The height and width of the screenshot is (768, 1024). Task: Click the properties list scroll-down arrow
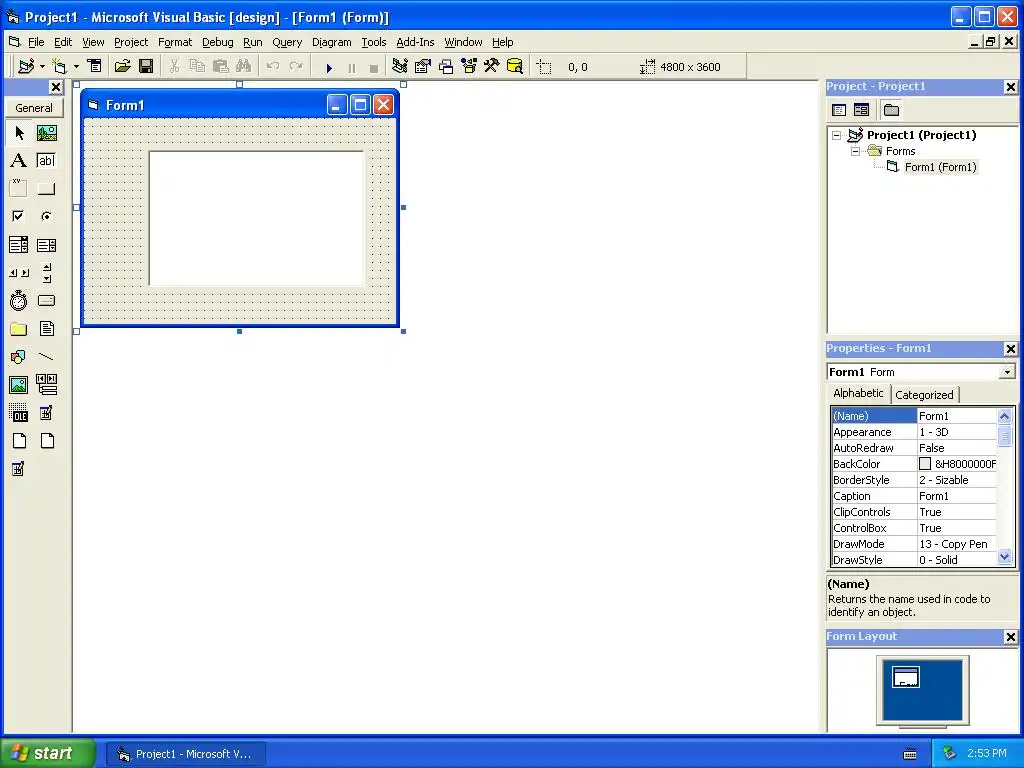coord(1004,557)
